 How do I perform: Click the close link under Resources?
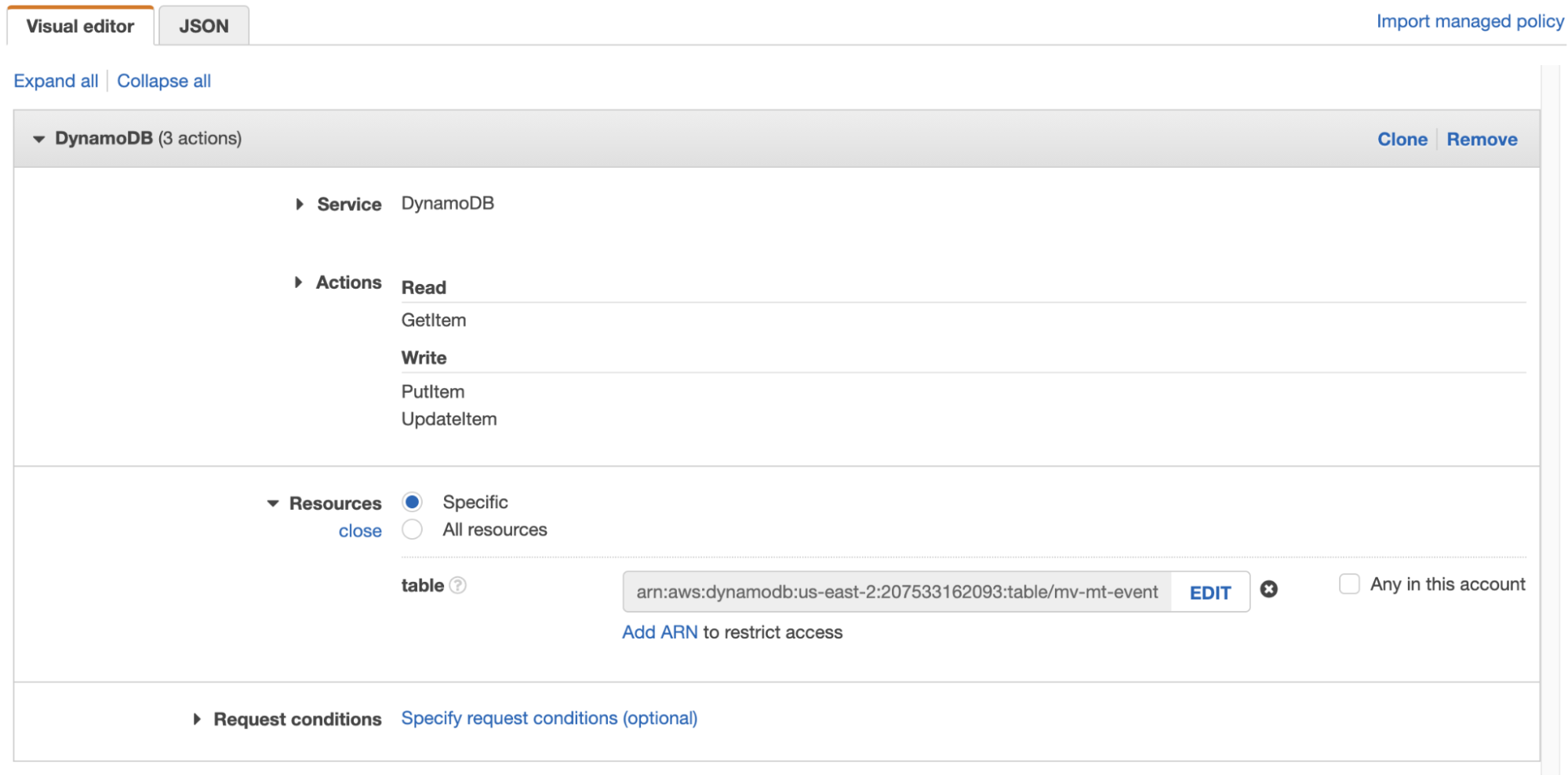pyautogui.click(x=360, y=531)
